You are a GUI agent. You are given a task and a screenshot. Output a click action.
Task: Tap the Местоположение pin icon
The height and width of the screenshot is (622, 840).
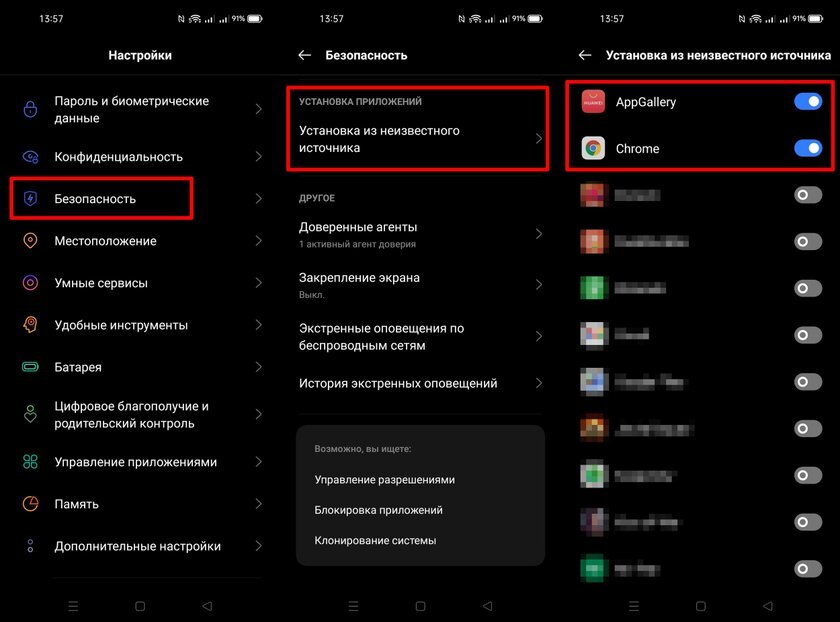coord(31,241)
